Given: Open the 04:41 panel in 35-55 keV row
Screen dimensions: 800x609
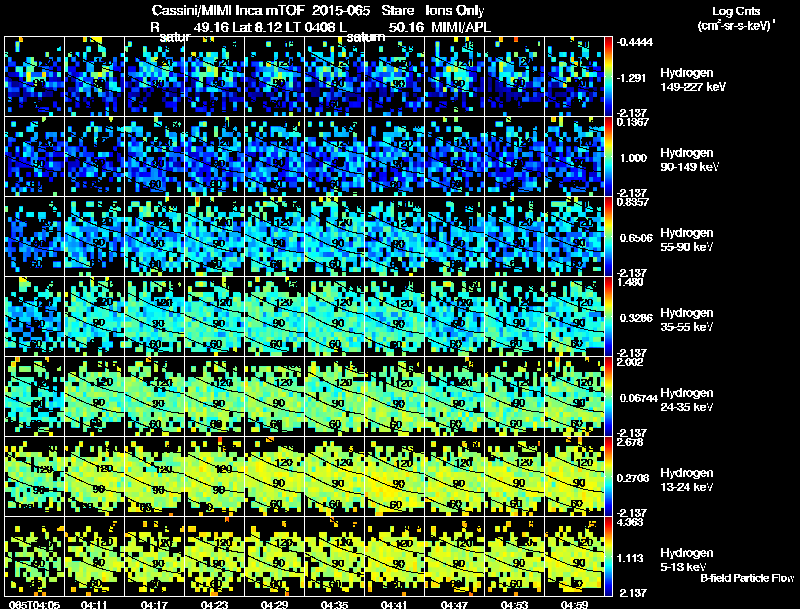Looking at the screenshot, I should [394, 316].
